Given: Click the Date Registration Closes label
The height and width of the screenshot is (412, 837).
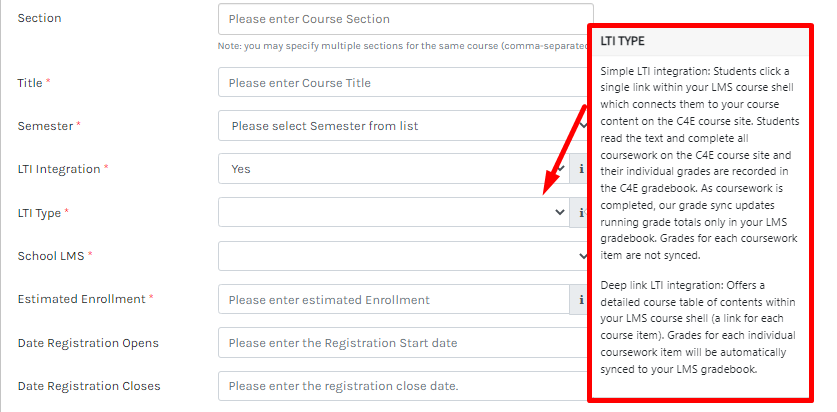Looking at the screenshot, I should click(88, 386).
